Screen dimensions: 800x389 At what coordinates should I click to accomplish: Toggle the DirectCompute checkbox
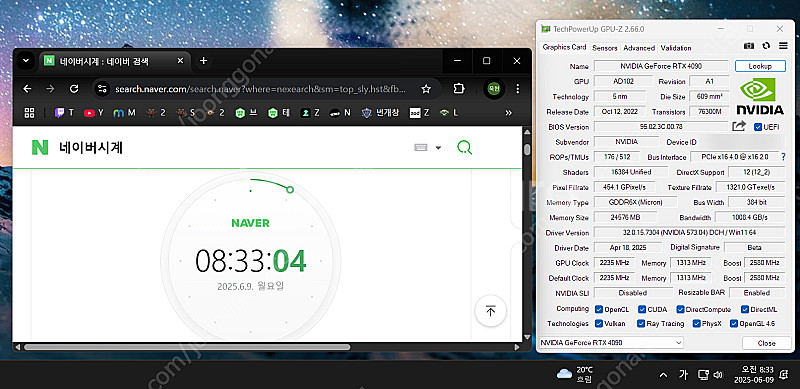point(680,309)
